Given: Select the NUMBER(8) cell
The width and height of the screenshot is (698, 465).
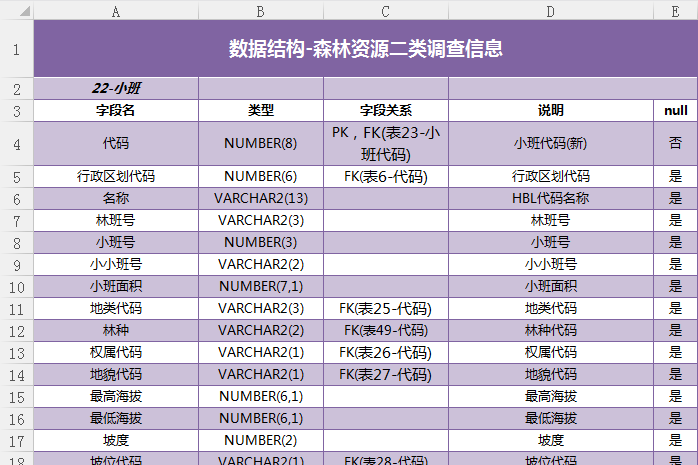Looking at the screenshot, I should coord(260,144).
